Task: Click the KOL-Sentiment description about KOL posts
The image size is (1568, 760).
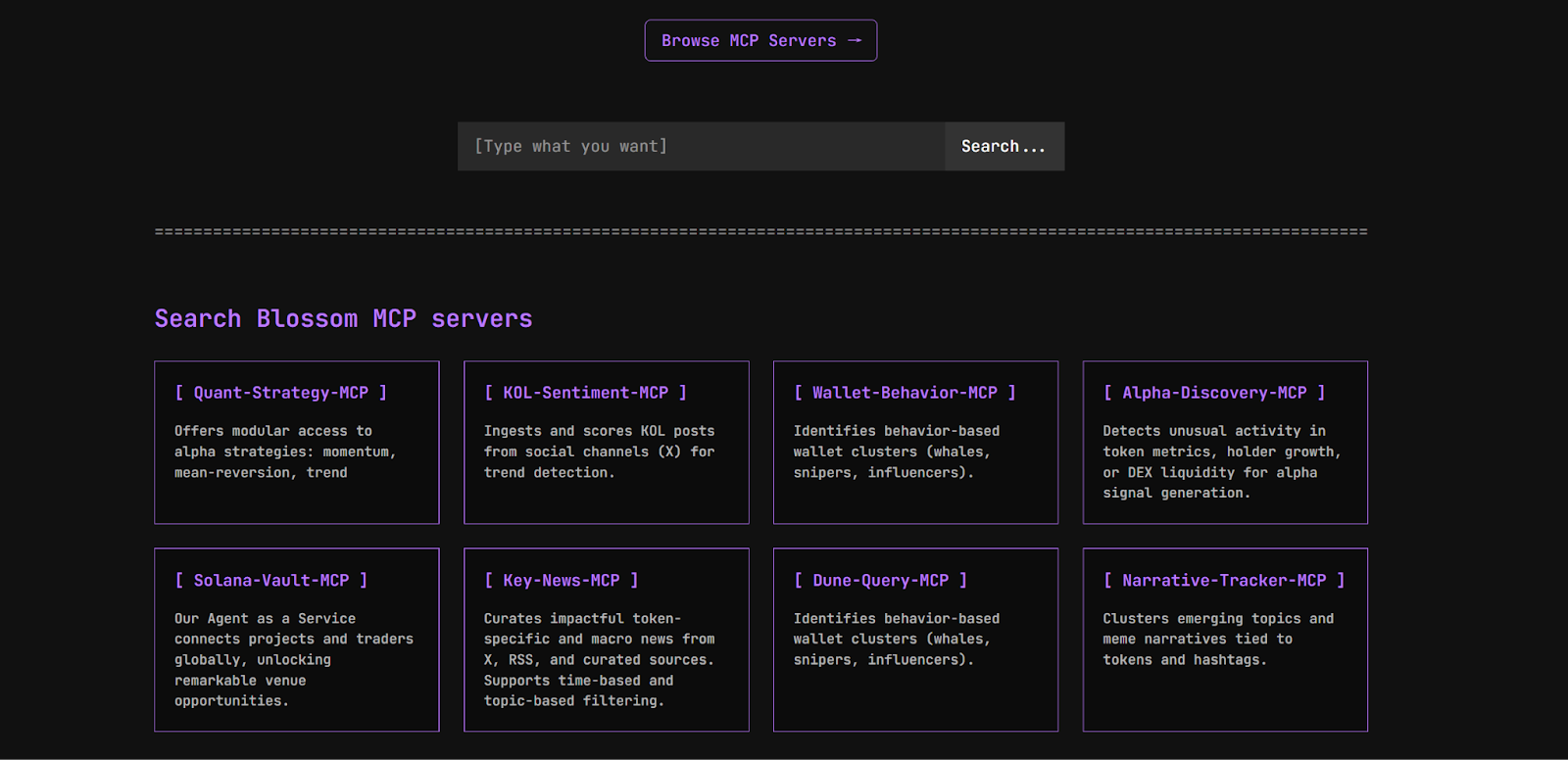Action: 599,451
